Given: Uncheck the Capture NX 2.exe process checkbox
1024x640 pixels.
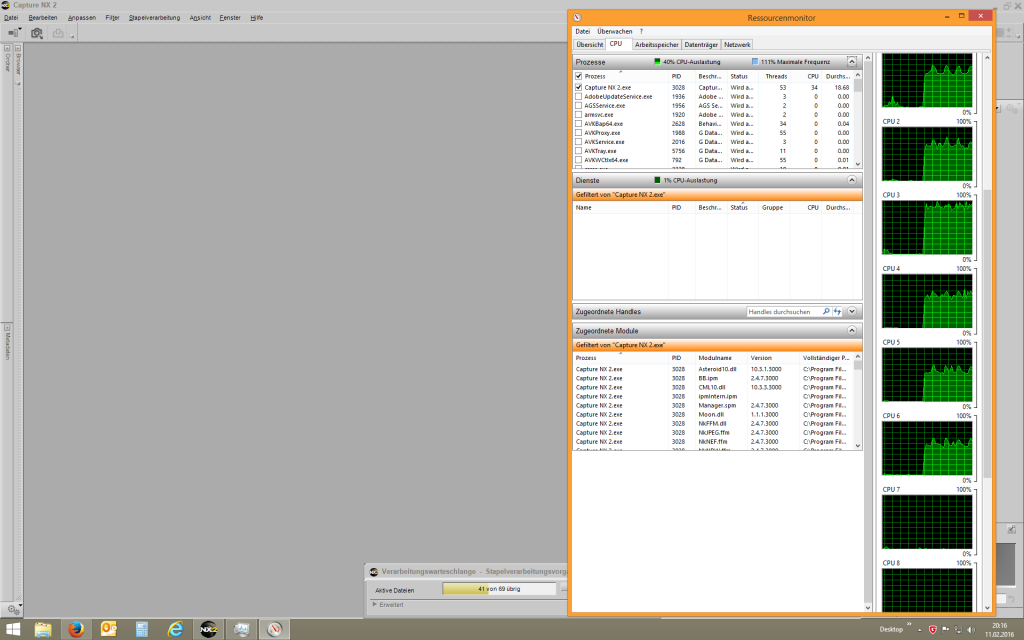Looking at the screenshot, I should tap(579, 87).
